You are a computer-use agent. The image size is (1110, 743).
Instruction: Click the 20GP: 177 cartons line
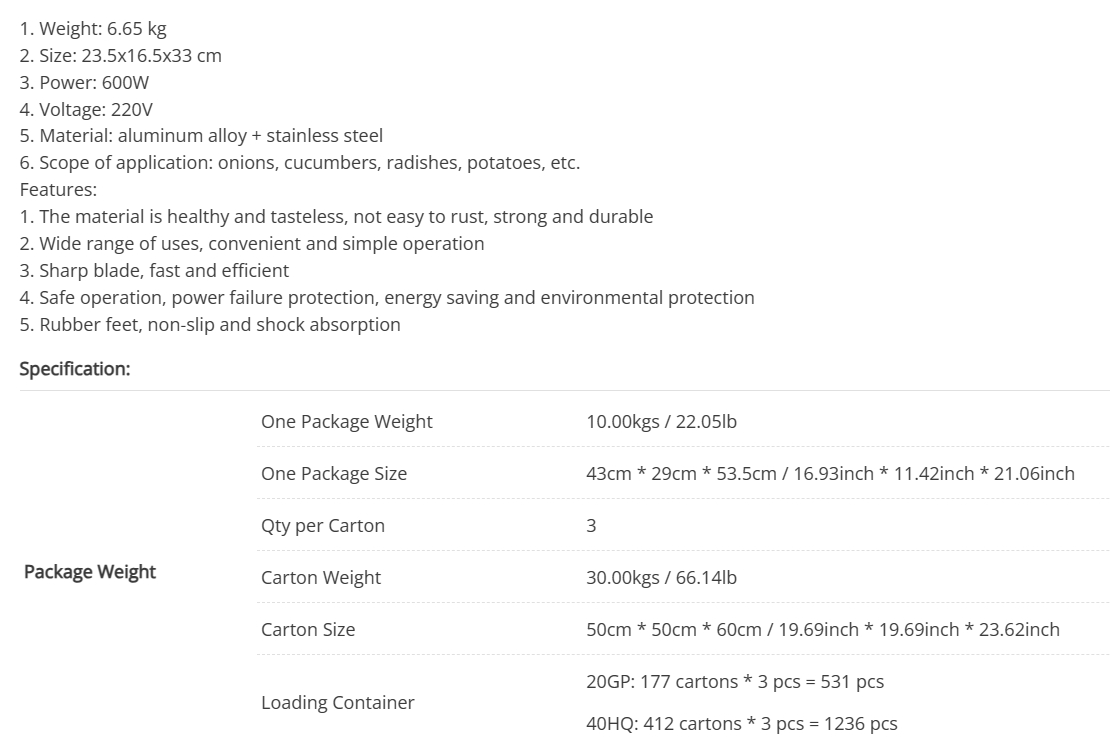[735, 681]
